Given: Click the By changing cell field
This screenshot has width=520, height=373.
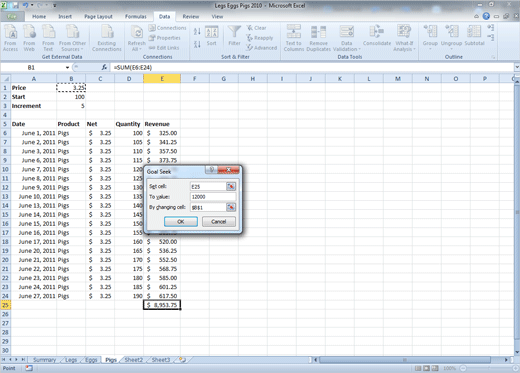Looking at the screenshot, I should (208, 207).
